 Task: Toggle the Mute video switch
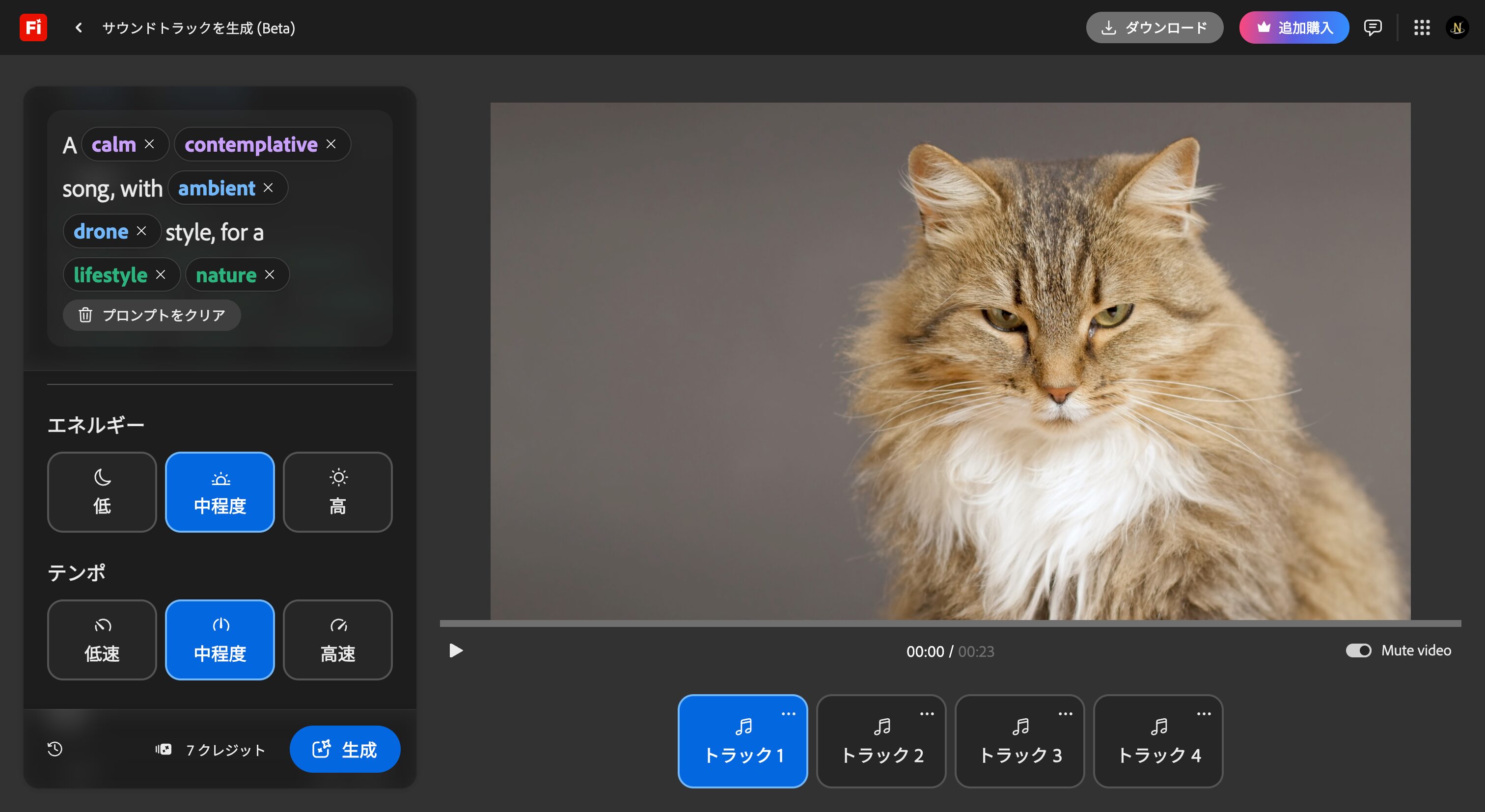click(x=1359, y=650)
